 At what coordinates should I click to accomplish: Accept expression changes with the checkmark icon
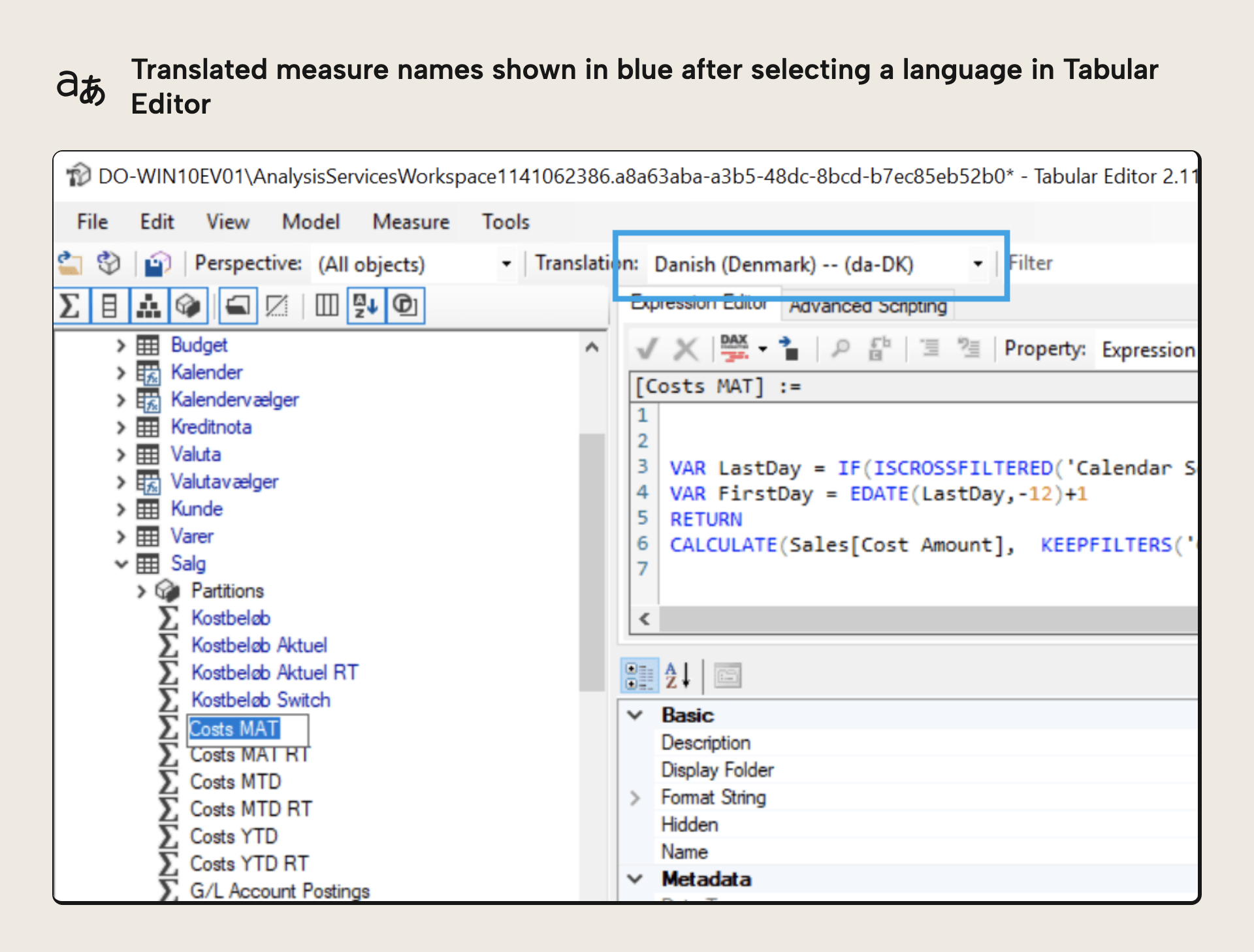click(x=647, y=349)
